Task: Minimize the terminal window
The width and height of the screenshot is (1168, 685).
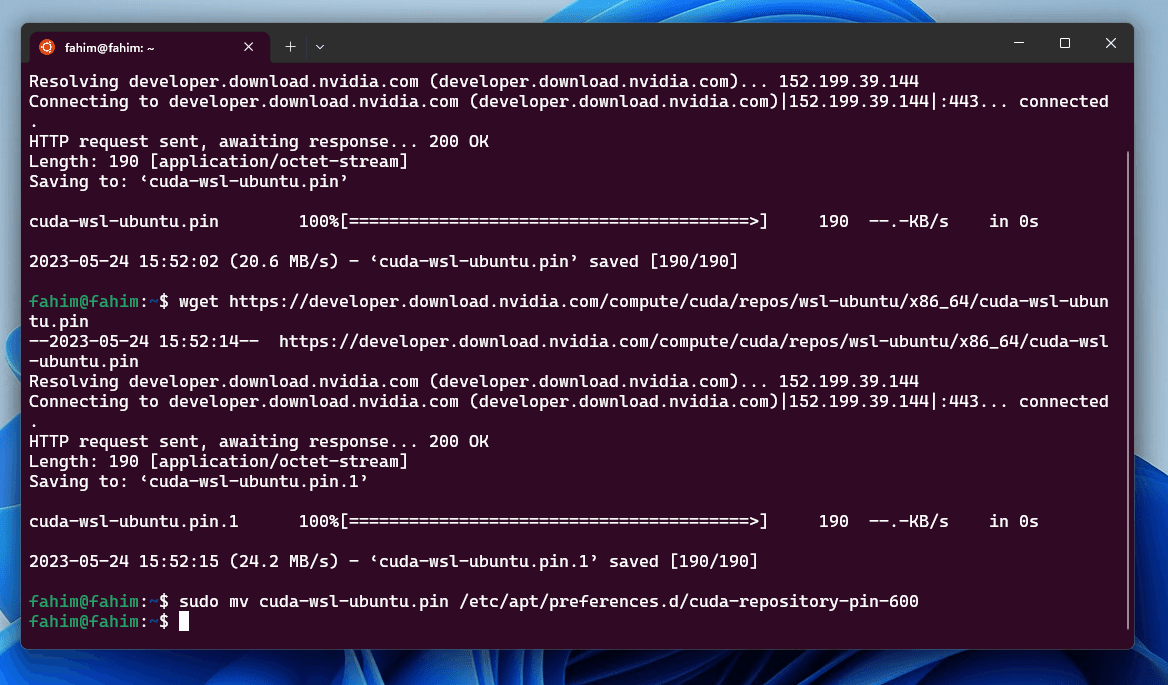Action: pyautogui.click(x=1019, y=43)
